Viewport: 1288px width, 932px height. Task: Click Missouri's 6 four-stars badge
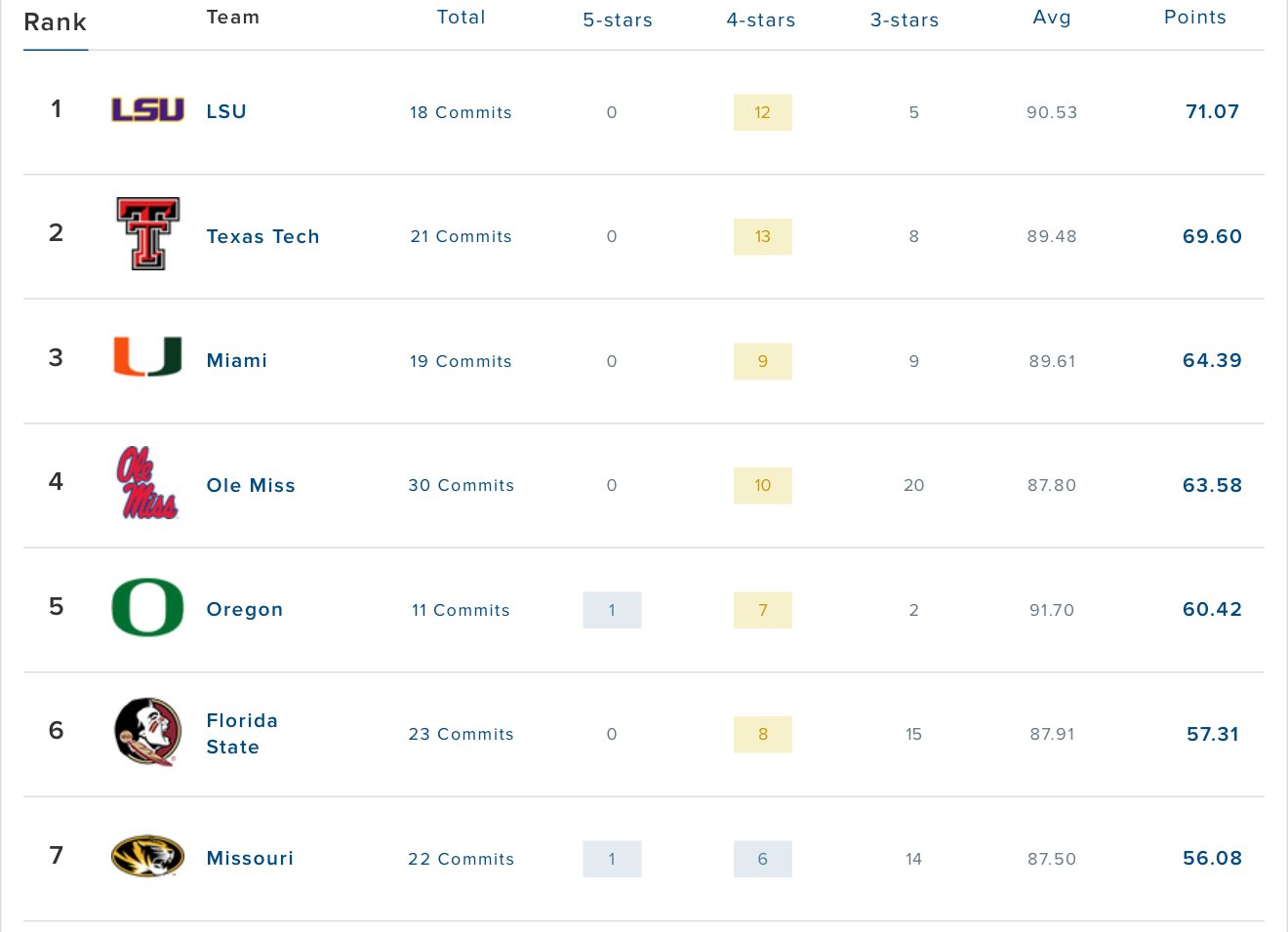pyautogui.click(x=763, y=859)
